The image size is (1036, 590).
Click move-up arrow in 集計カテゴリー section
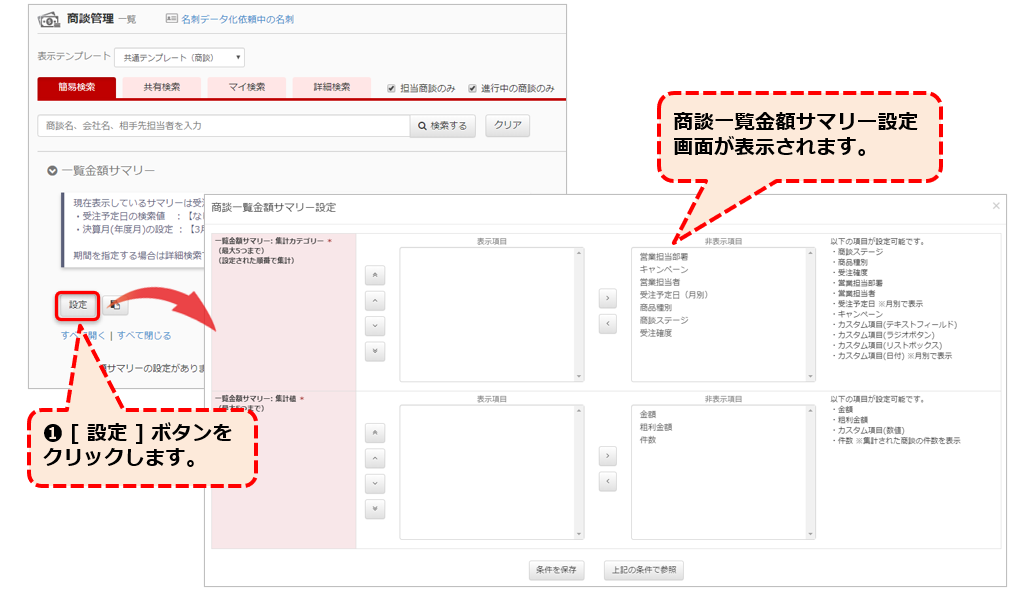[x=375, y=299]
